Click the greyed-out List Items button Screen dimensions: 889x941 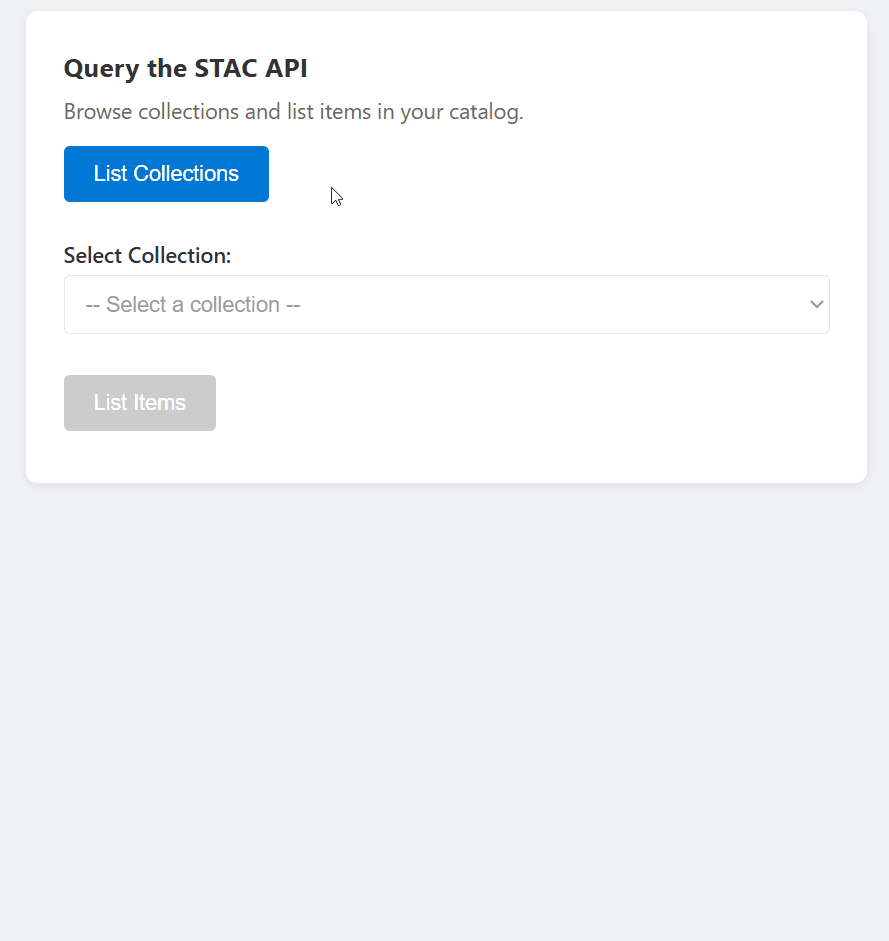point(140,403)
